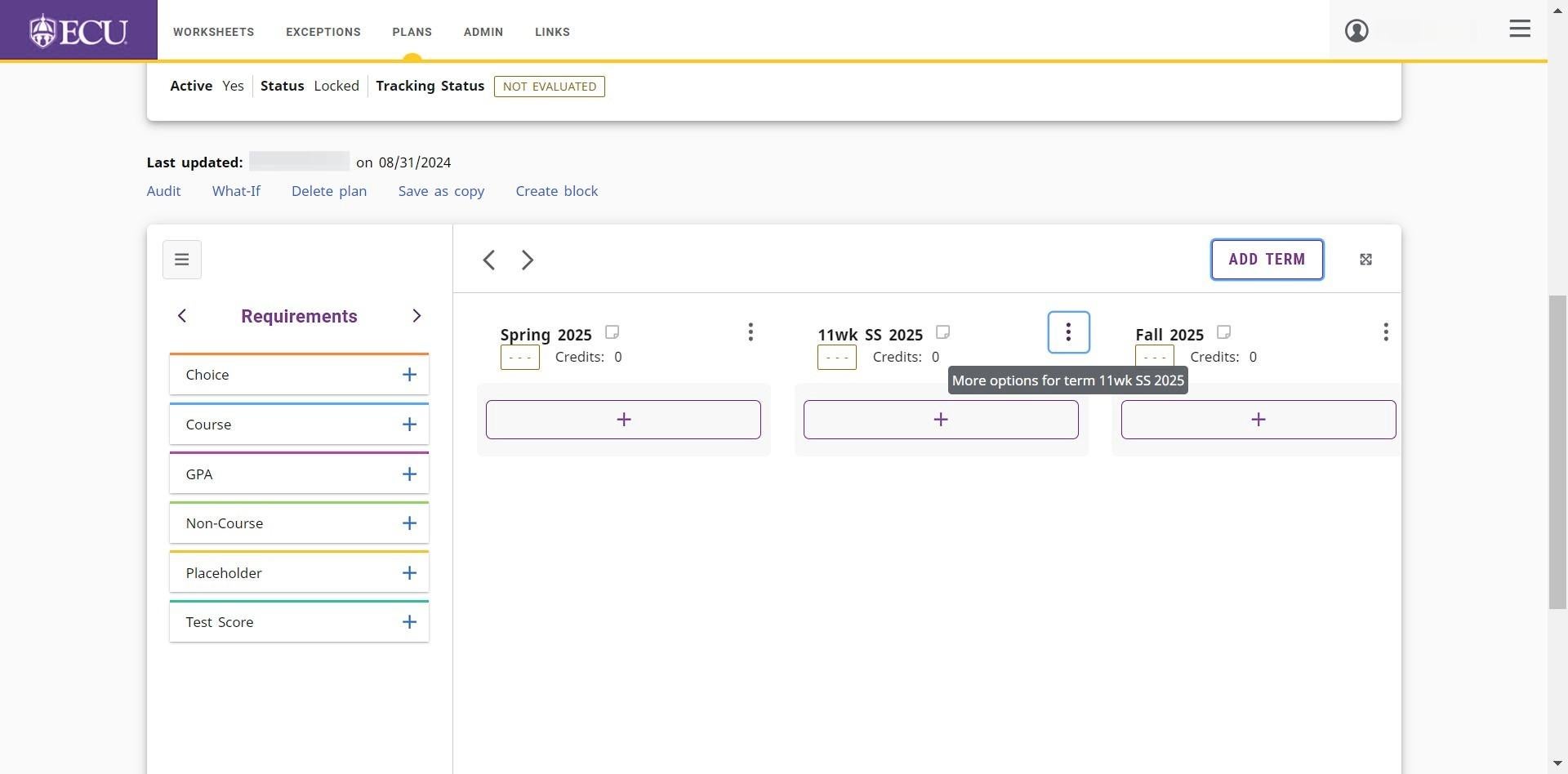
Task: Click the Delete plan link
Action: tap(329, 191)
